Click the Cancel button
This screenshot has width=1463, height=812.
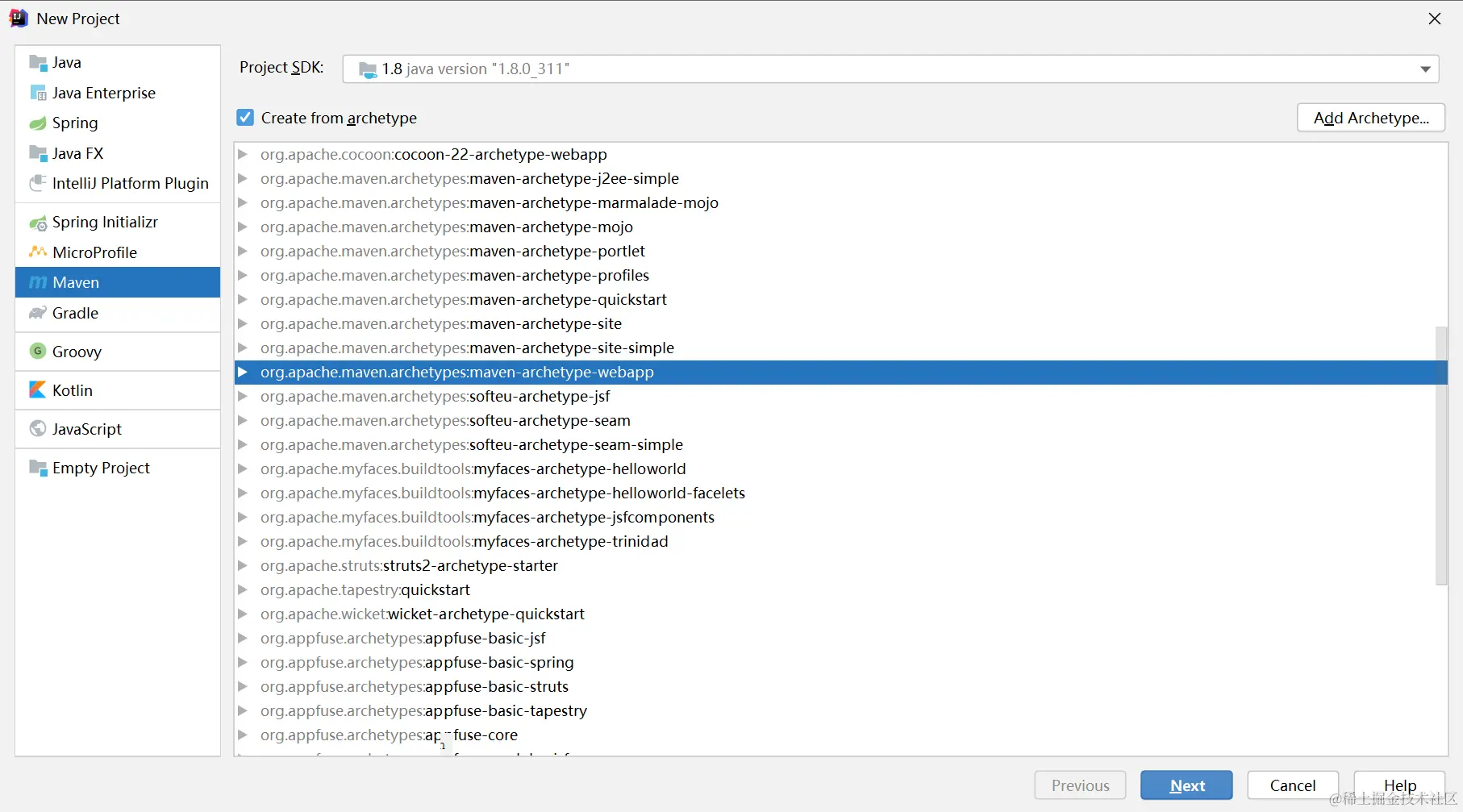pos(1293,785)
